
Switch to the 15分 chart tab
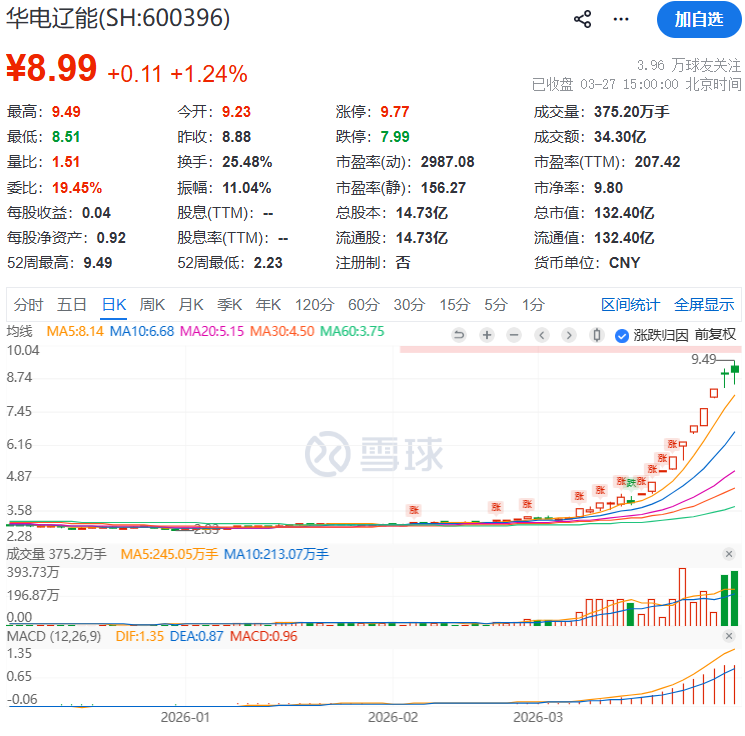(x=455, y=305)
